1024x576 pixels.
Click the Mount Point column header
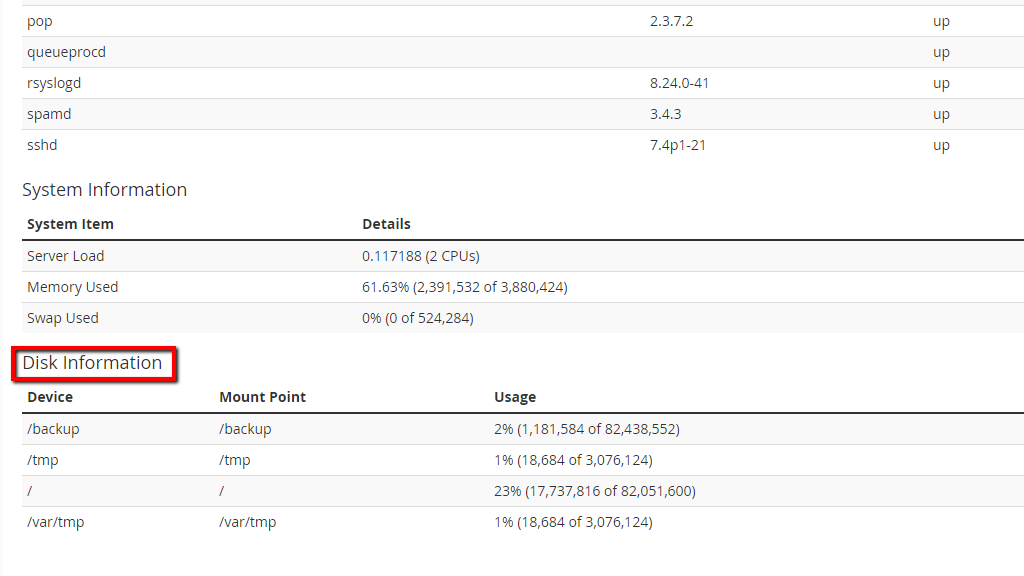[262, 397]
